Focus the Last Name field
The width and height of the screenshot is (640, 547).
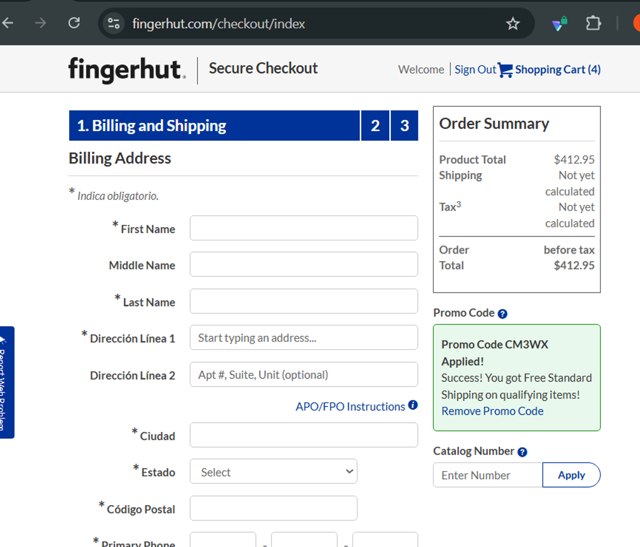click(304, 301)
